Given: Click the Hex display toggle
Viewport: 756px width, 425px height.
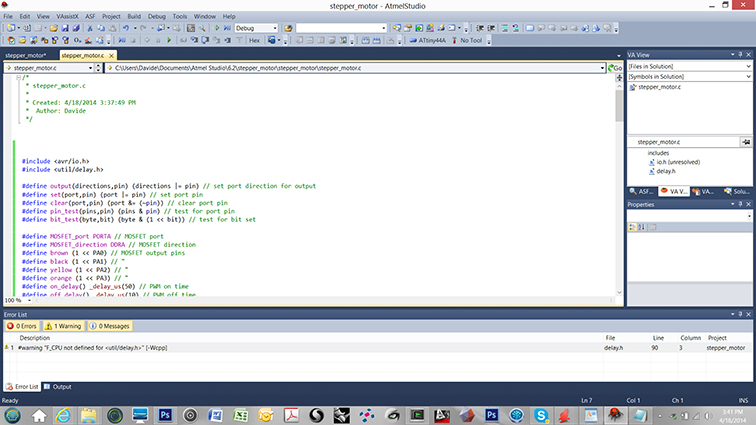Looking at the screenshot, I should (x=255, y=41).
